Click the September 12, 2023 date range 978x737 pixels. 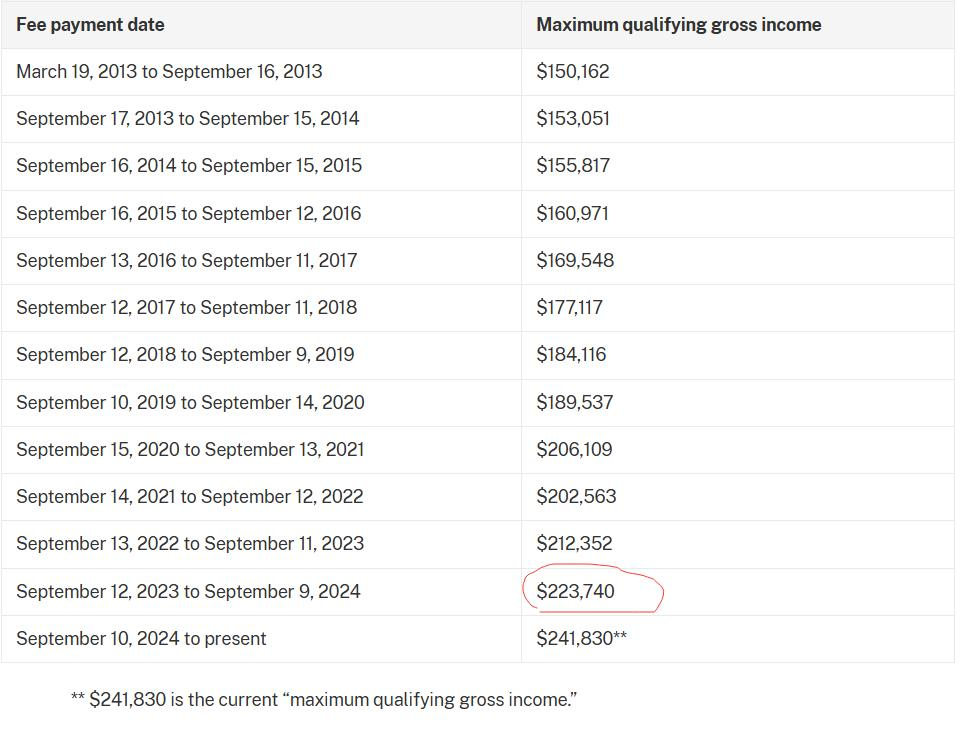[x=188, y=592]
